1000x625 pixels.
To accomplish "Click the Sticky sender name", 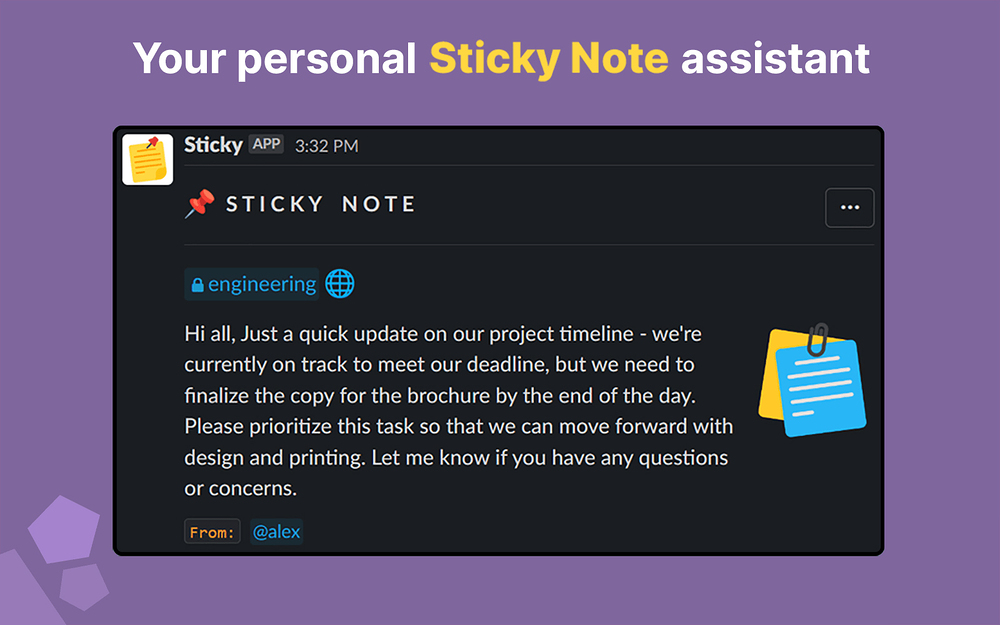I will coord(213,145).
